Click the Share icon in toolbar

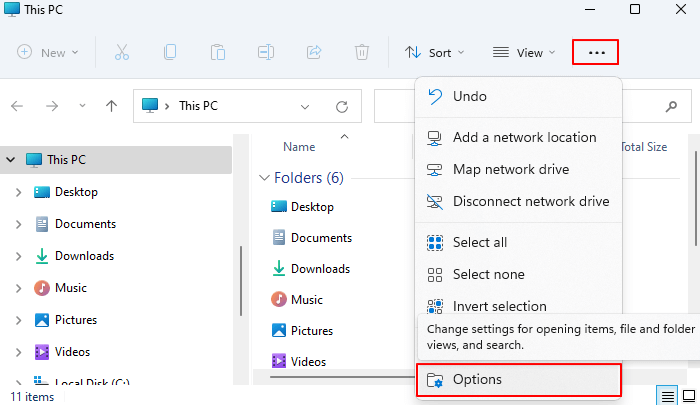tap(314, 52)
